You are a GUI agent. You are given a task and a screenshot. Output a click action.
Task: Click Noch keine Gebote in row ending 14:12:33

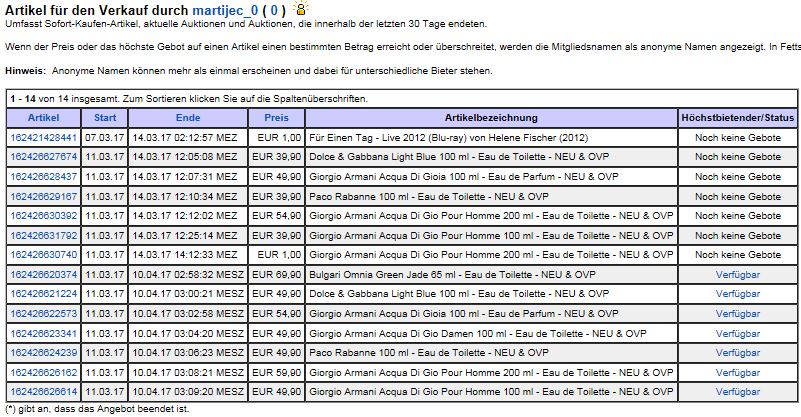pos(738,255)
